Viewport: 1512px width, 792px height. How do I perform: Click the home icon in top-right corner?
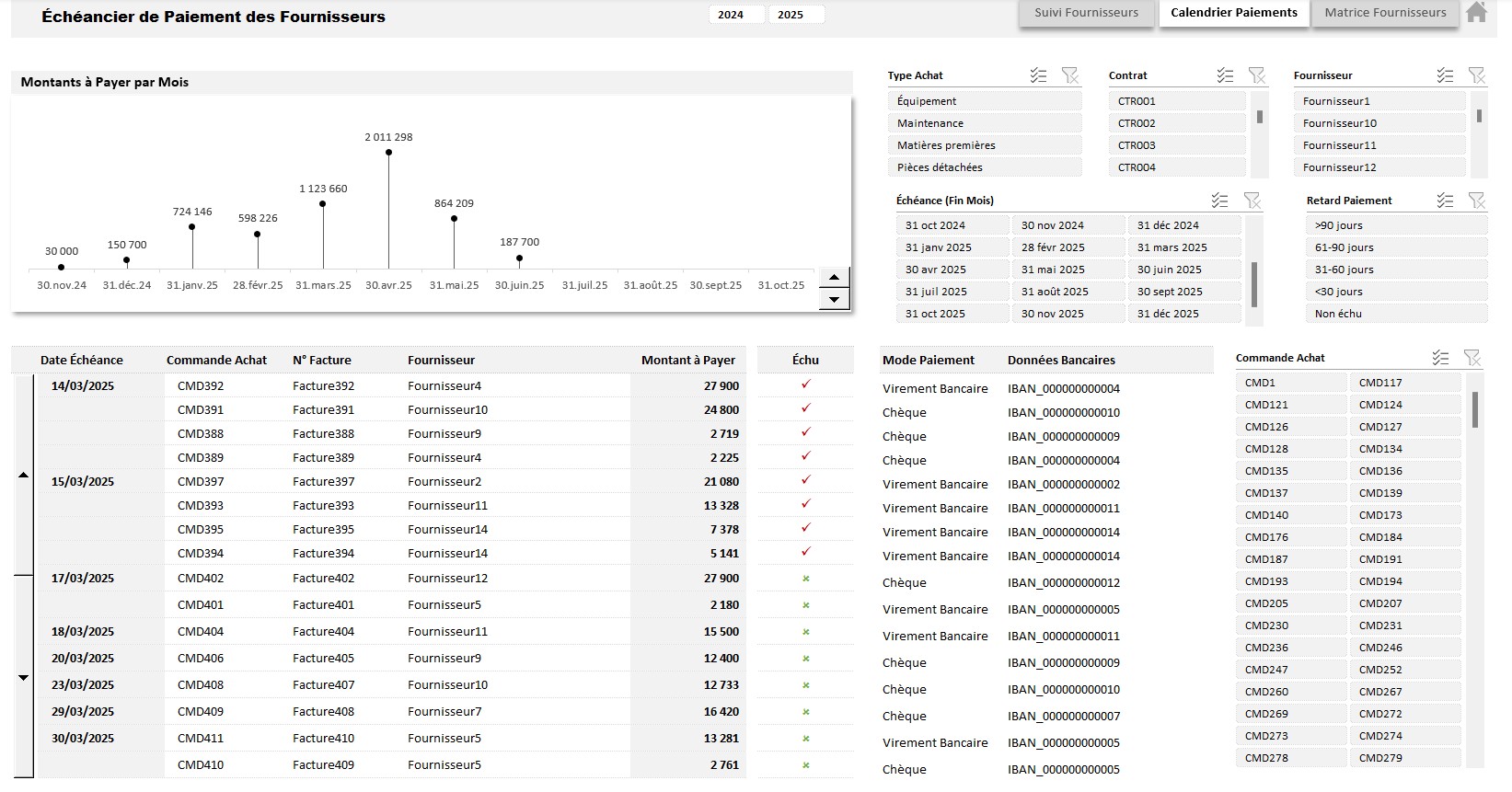1476,13
